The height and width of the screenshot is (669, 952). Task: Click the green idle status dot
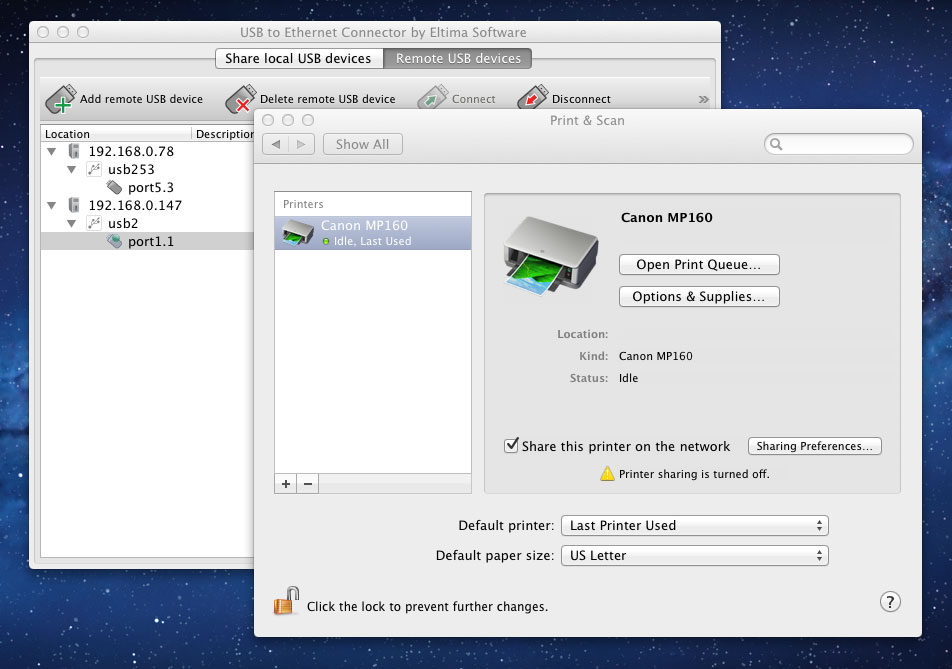pos(326,242)
